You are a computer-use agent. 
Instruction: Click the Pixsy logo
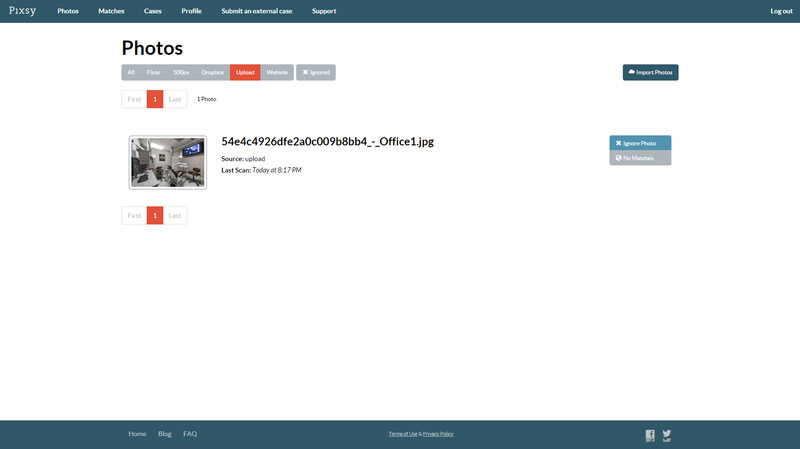(x=22, y=11)
